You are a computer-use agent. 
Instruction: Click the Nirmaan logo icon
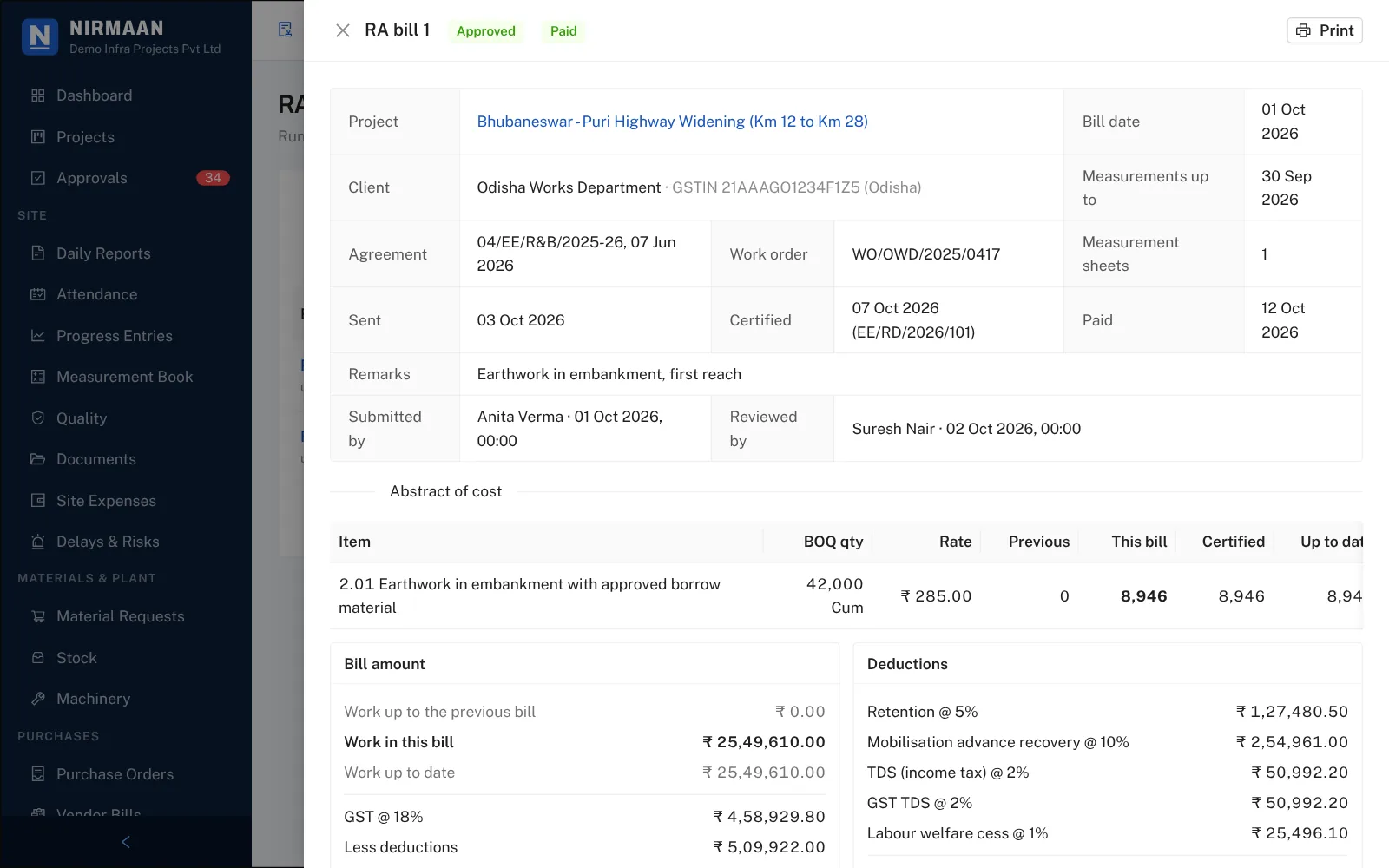(40, 36)
